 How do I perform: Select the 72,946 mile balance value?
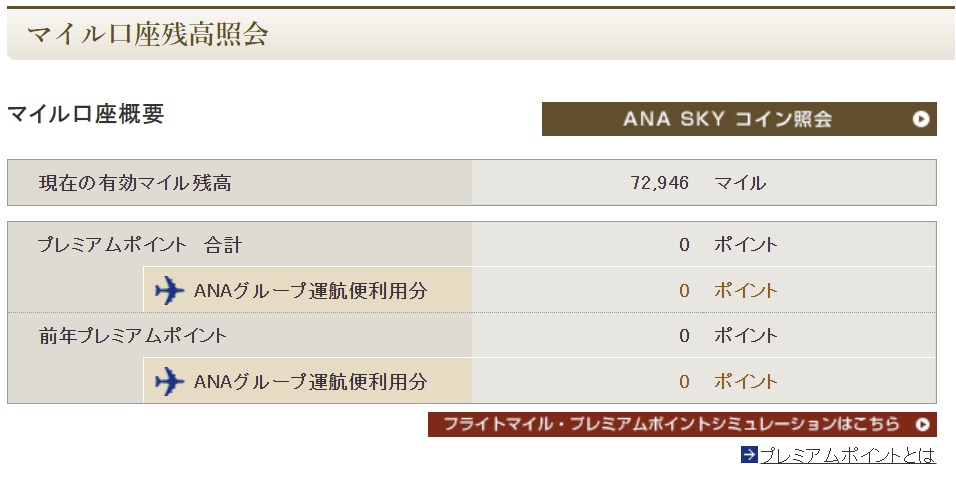pyautogui.click(x=660, y=183)
